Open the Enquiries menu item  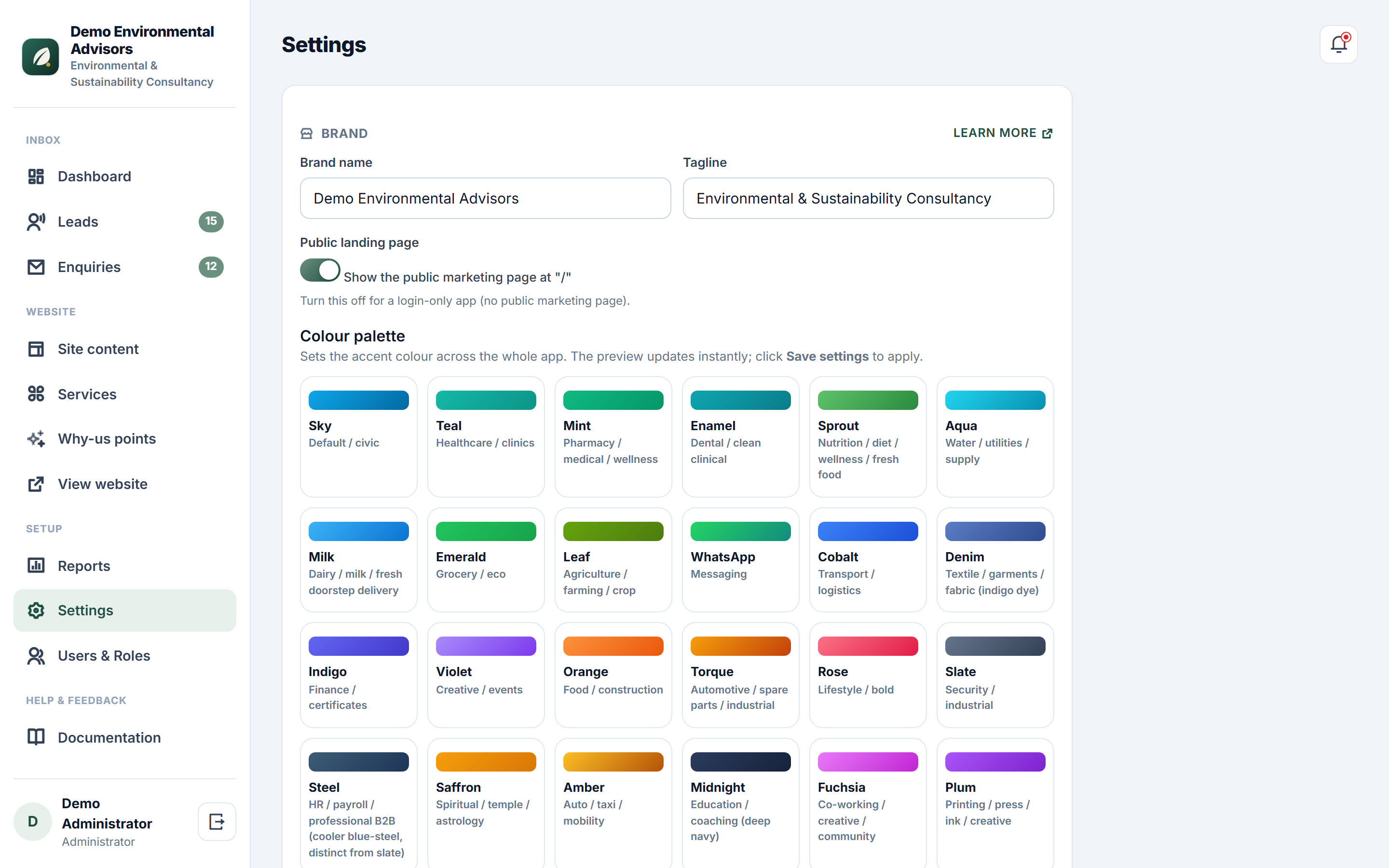coord(124,267)
